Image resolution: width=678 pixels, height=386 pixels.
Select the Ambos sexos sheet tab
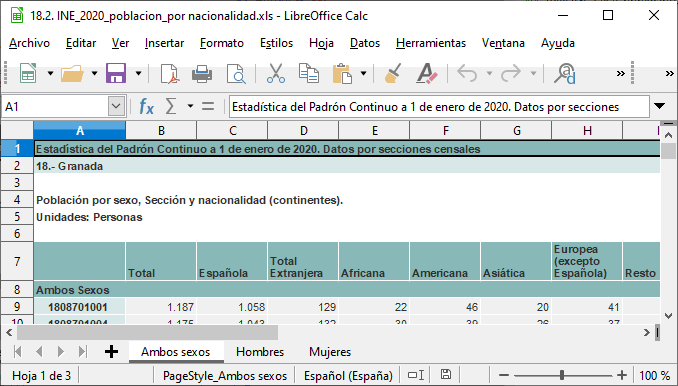[176, 352]
